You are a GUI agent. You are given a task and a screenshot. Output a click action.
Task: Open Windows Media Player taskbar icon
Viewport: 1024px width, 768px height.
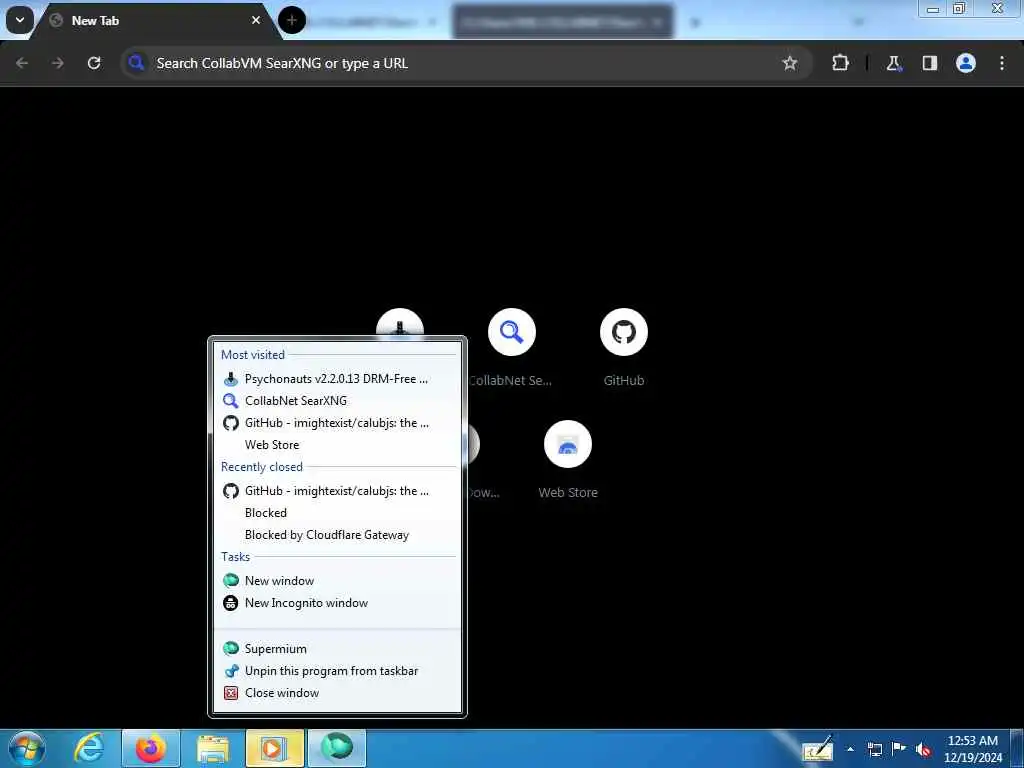click(275, 748)
